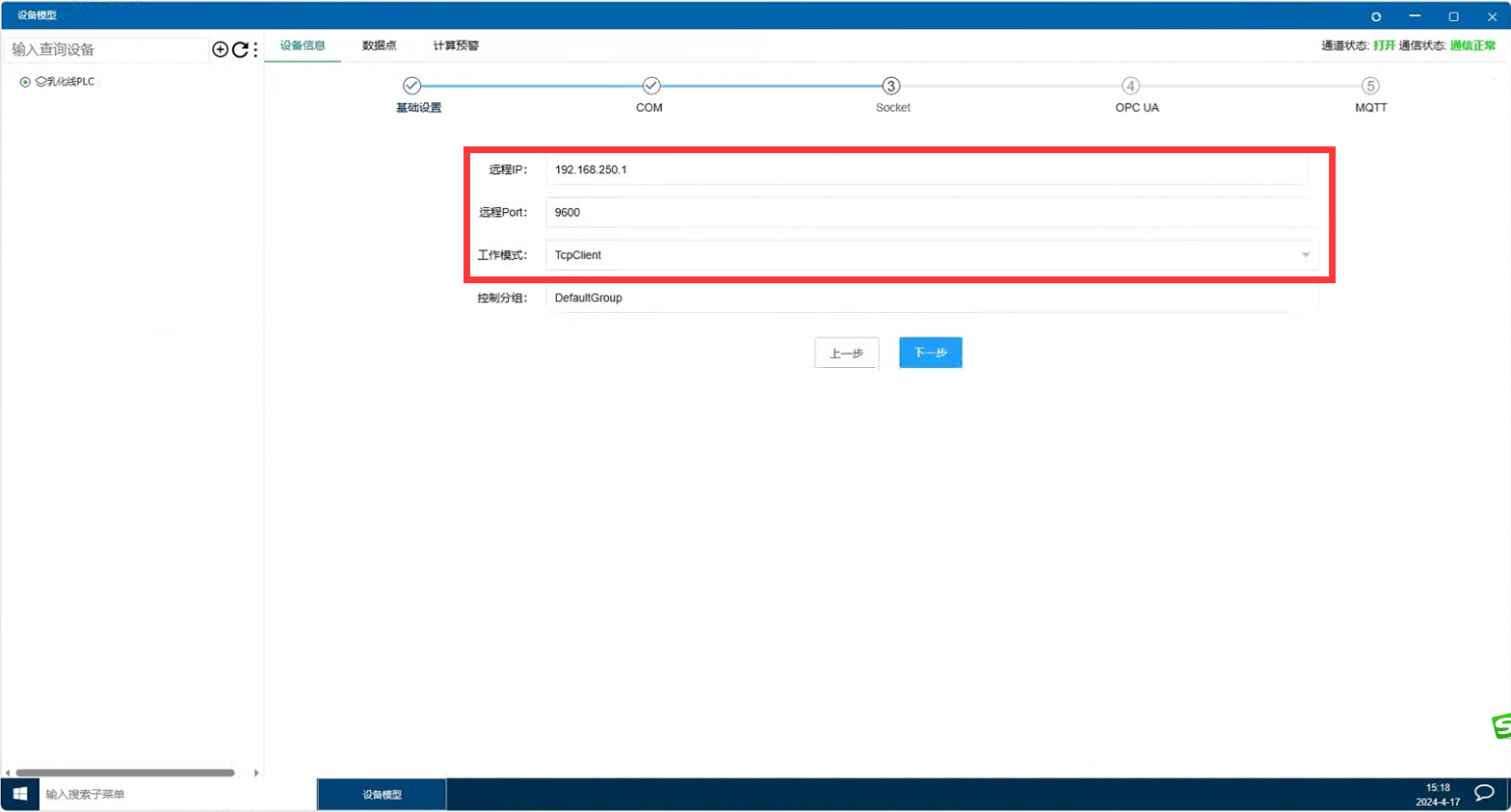The width and height of the screenshot is (1511, 812).
Task: Click the left panel horizontal scrollbar
Action: click(x=125, y=773)
